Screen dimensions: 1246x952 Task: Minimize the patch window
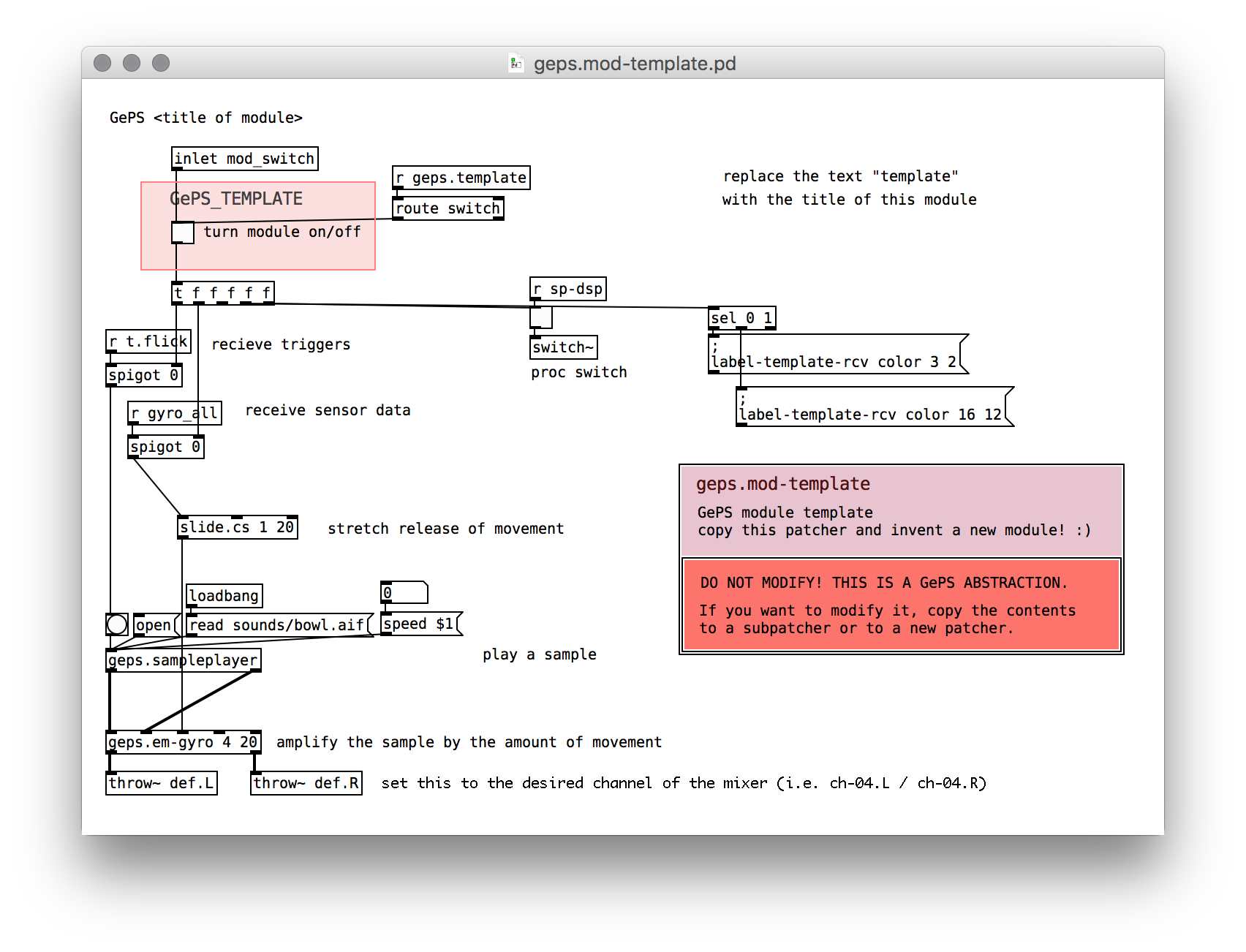(x=132, y=63)
